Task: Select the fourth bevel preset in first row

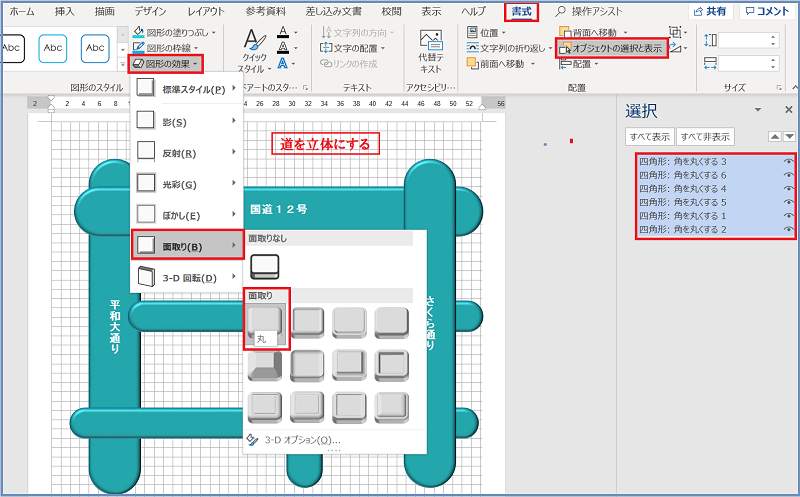Action: (x=392, y=323)
